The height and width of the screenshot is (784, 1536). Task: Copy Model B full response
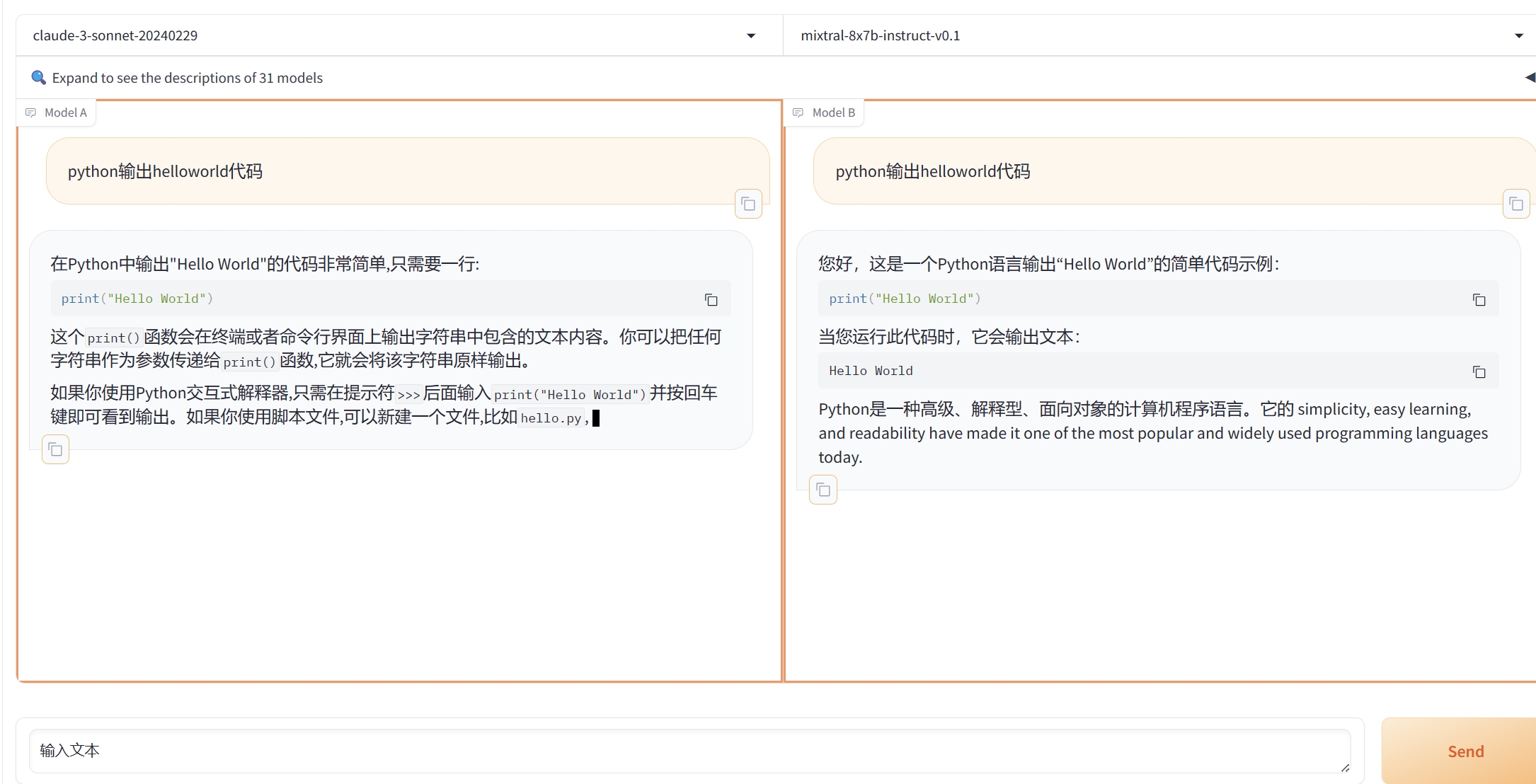click(x=823, y=490)
